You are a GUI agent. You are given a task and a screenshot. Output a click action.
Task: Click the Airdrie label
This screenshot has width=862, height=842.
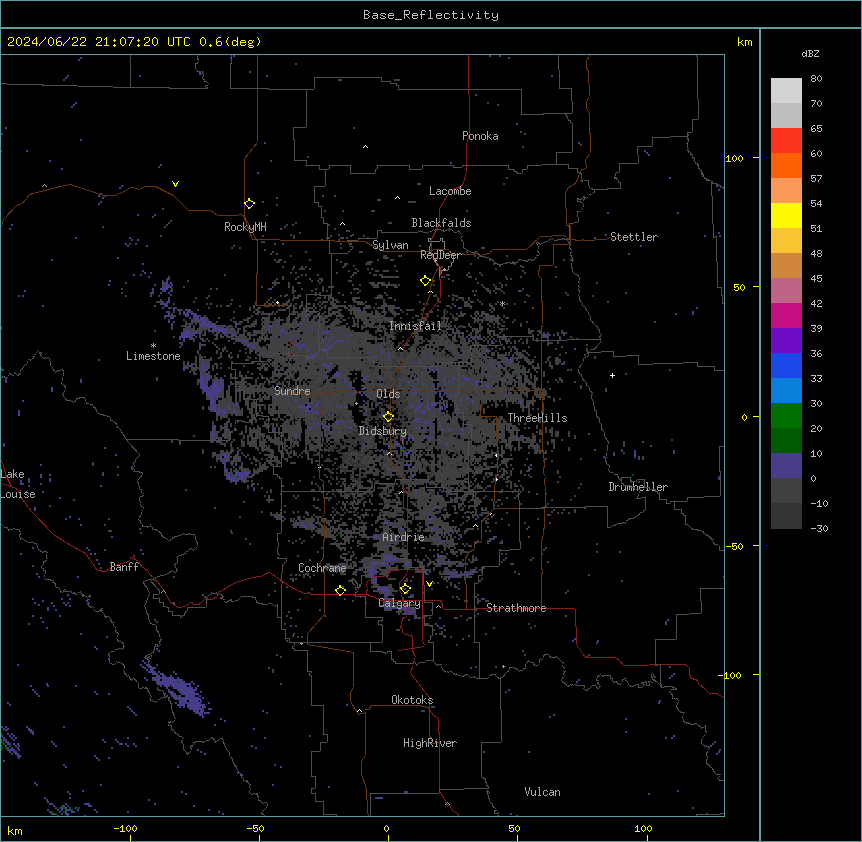[404, 537]
